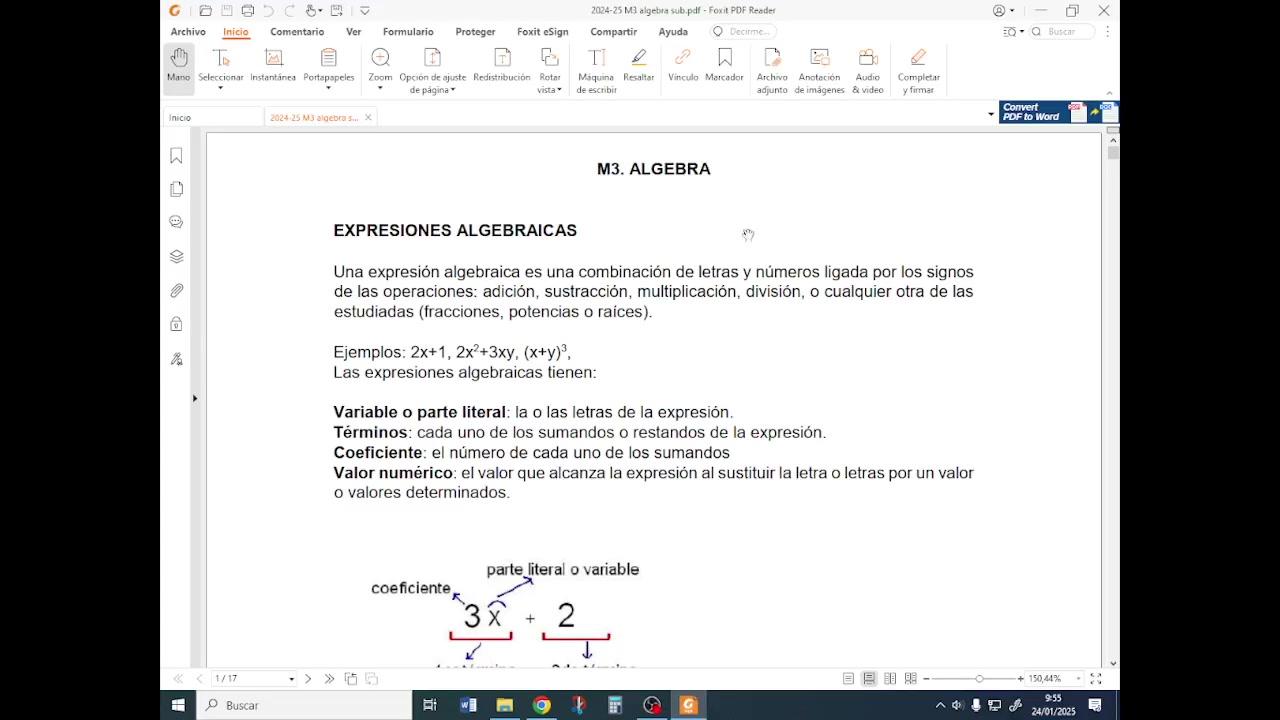Select the Resaltar highlight tool
Screen dimensions: 1280x720
639,65
